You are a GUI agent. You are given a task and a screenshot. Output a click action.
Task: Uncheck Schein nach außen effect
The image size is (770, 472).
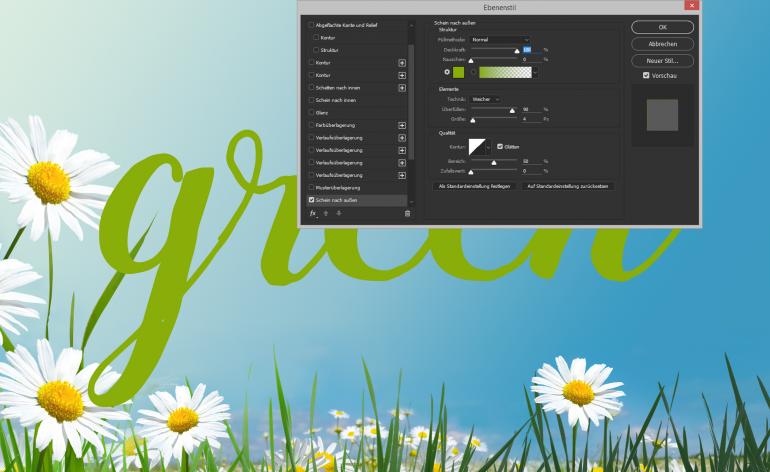click(311, 200)
